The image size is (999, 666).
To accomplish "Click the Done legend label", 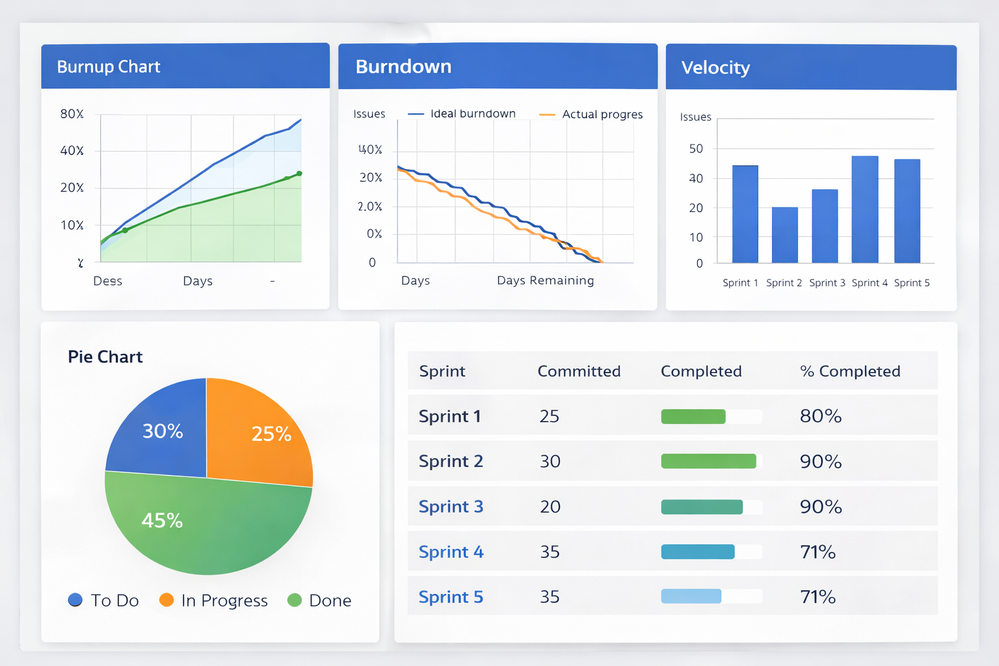I will [330, 600].
